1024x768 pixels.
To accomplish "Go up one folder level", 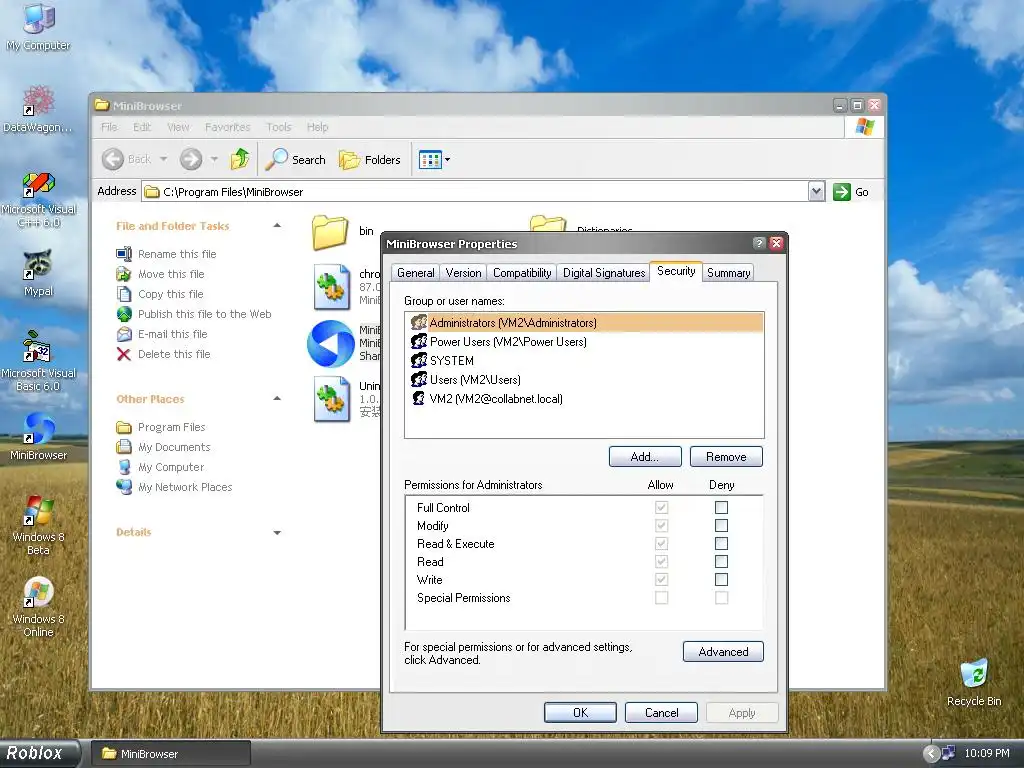I will point(240,159).
